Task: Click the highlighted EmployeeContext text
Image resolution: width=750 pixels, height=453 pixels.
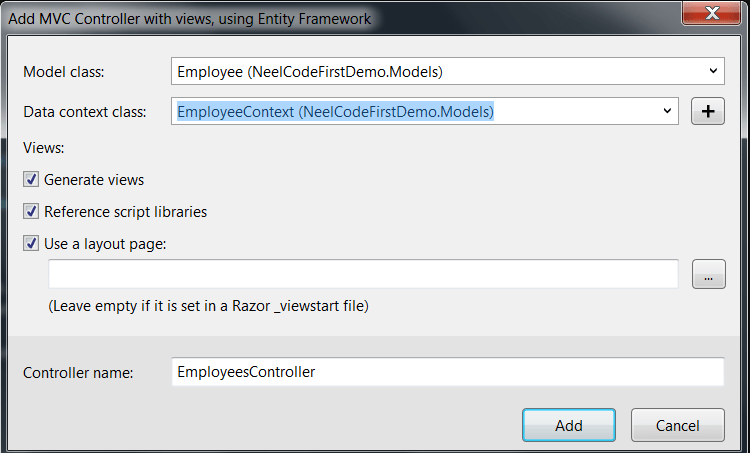Action: pos(335,112)
